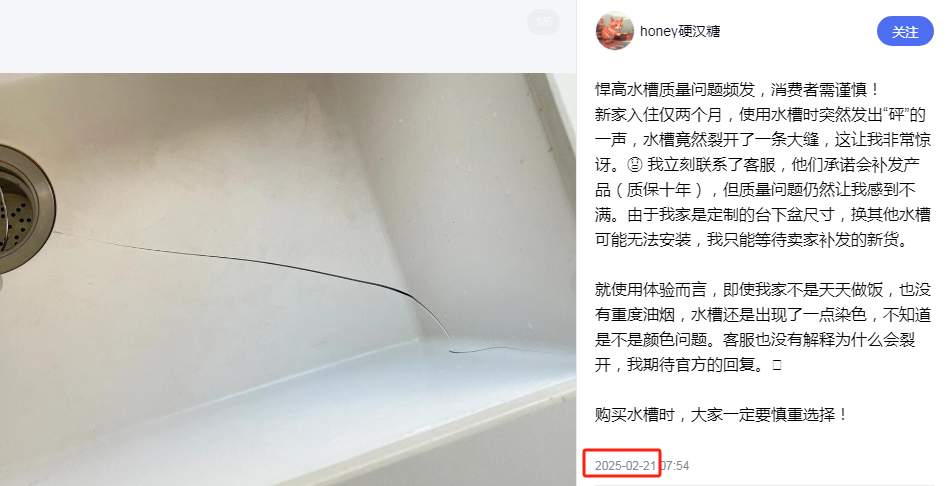Click the worried face emoji in the post
Screen dimensions: 946x486
pyautogui.click(x=635, y=165)
